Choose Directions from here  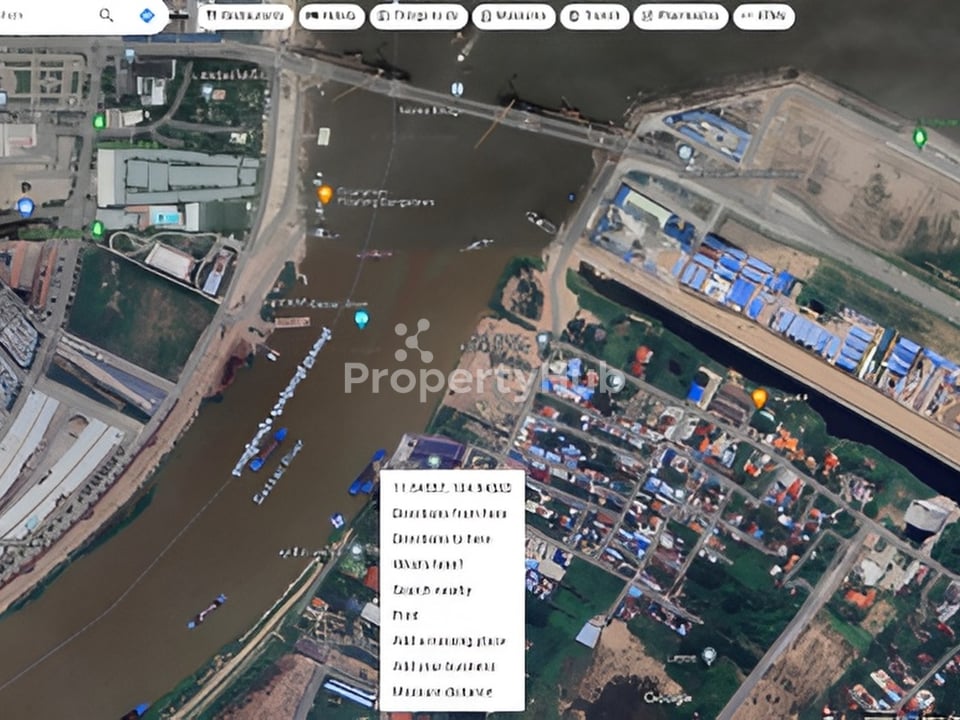(452, 514)
